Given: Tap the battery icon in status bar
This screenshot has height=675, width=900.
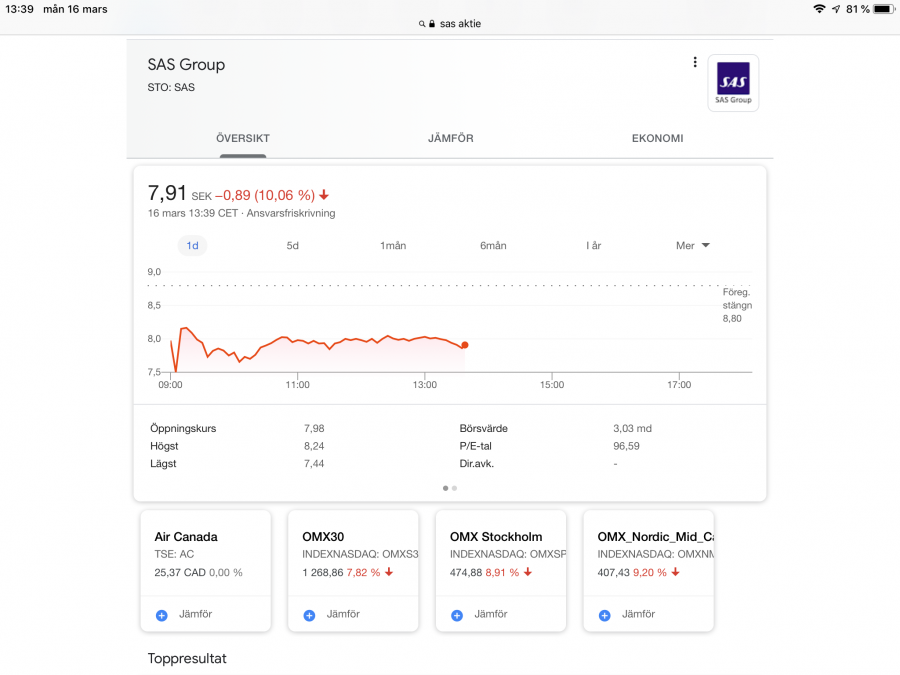Looking at the screenshot, I should pos(883,9).
